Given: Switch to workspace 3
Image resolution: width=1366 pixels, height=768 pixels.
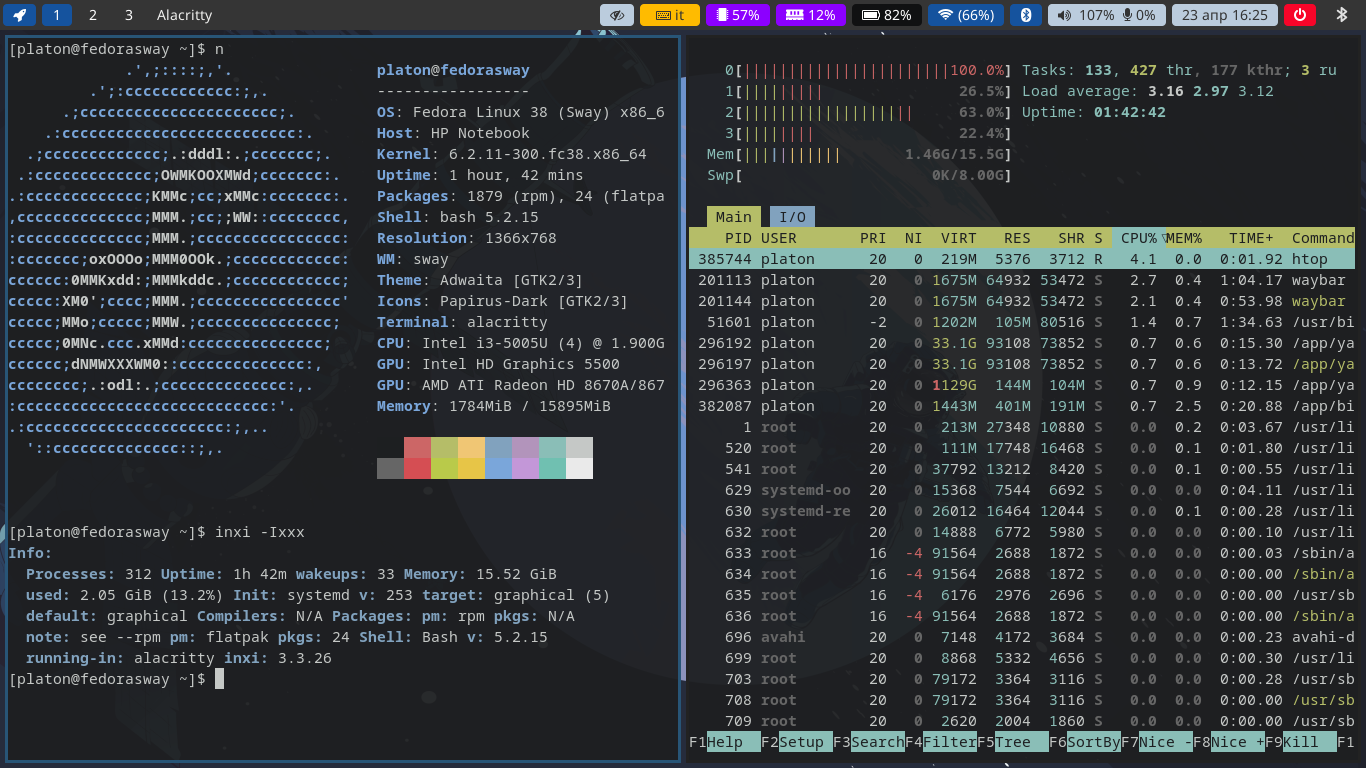Looking at the screenshot, I should pos(129,15).
